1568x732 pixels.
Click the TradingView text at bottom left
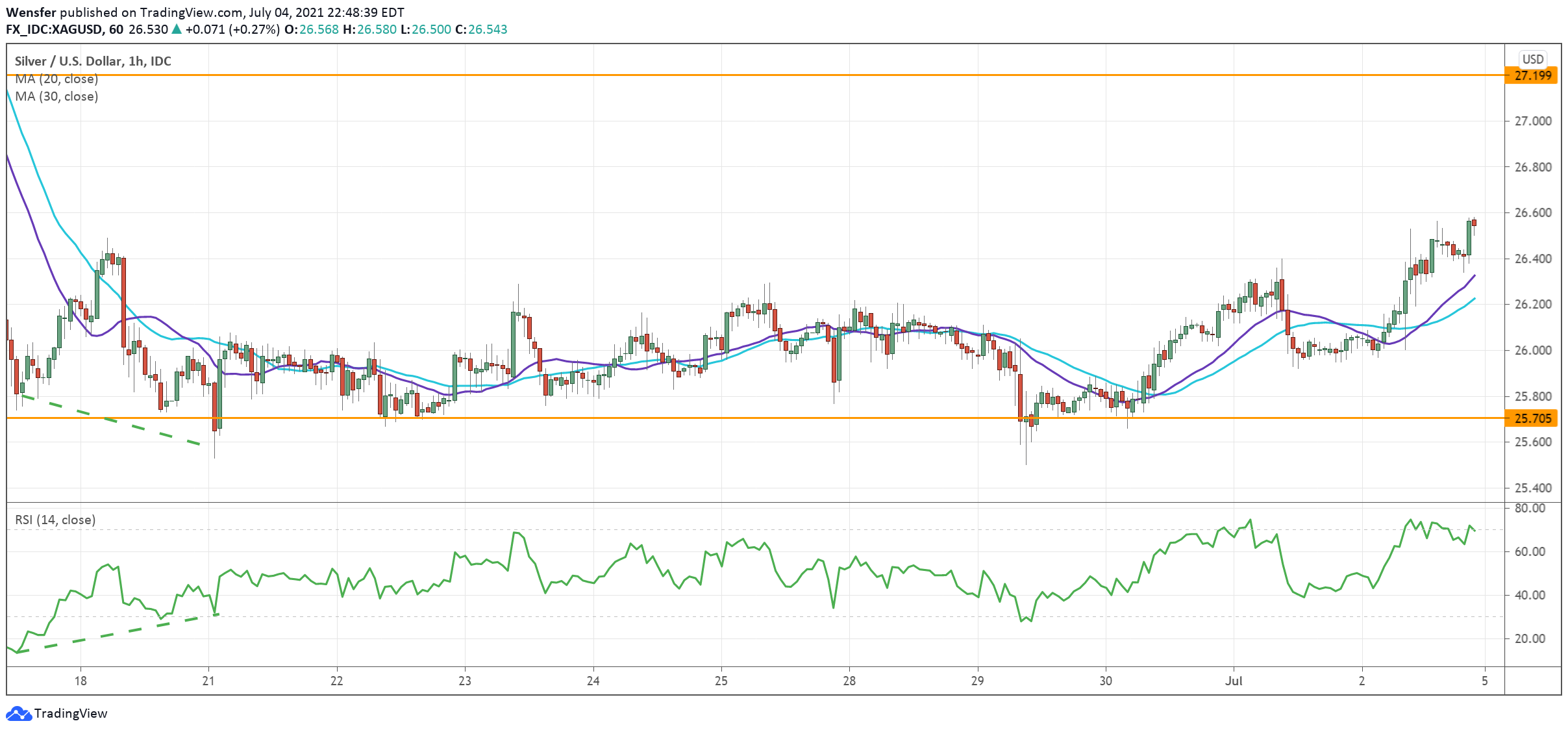(x=70, y=714)
